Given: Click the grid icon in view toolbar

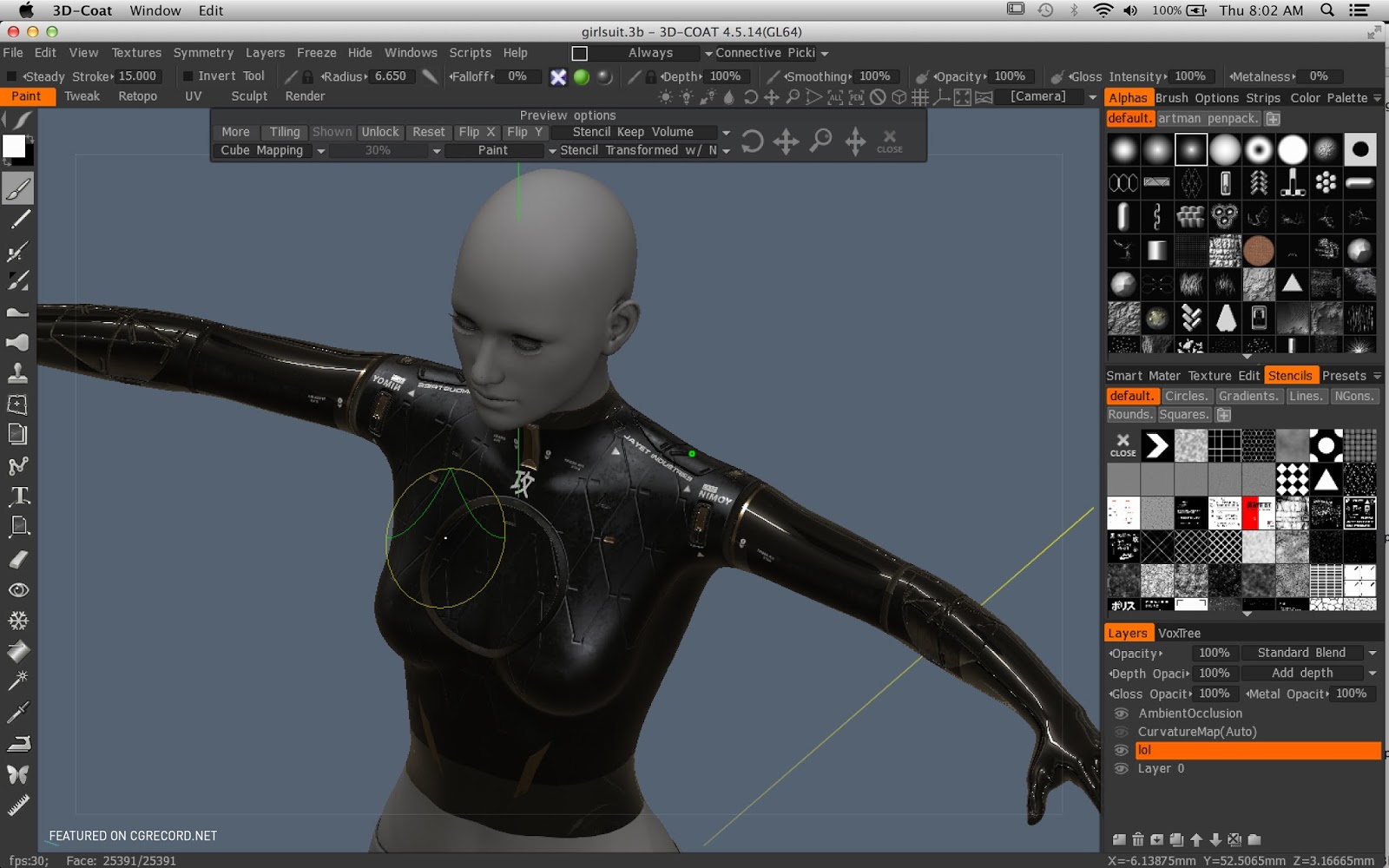Looking at the screenshot, I should tap(920, 97).
